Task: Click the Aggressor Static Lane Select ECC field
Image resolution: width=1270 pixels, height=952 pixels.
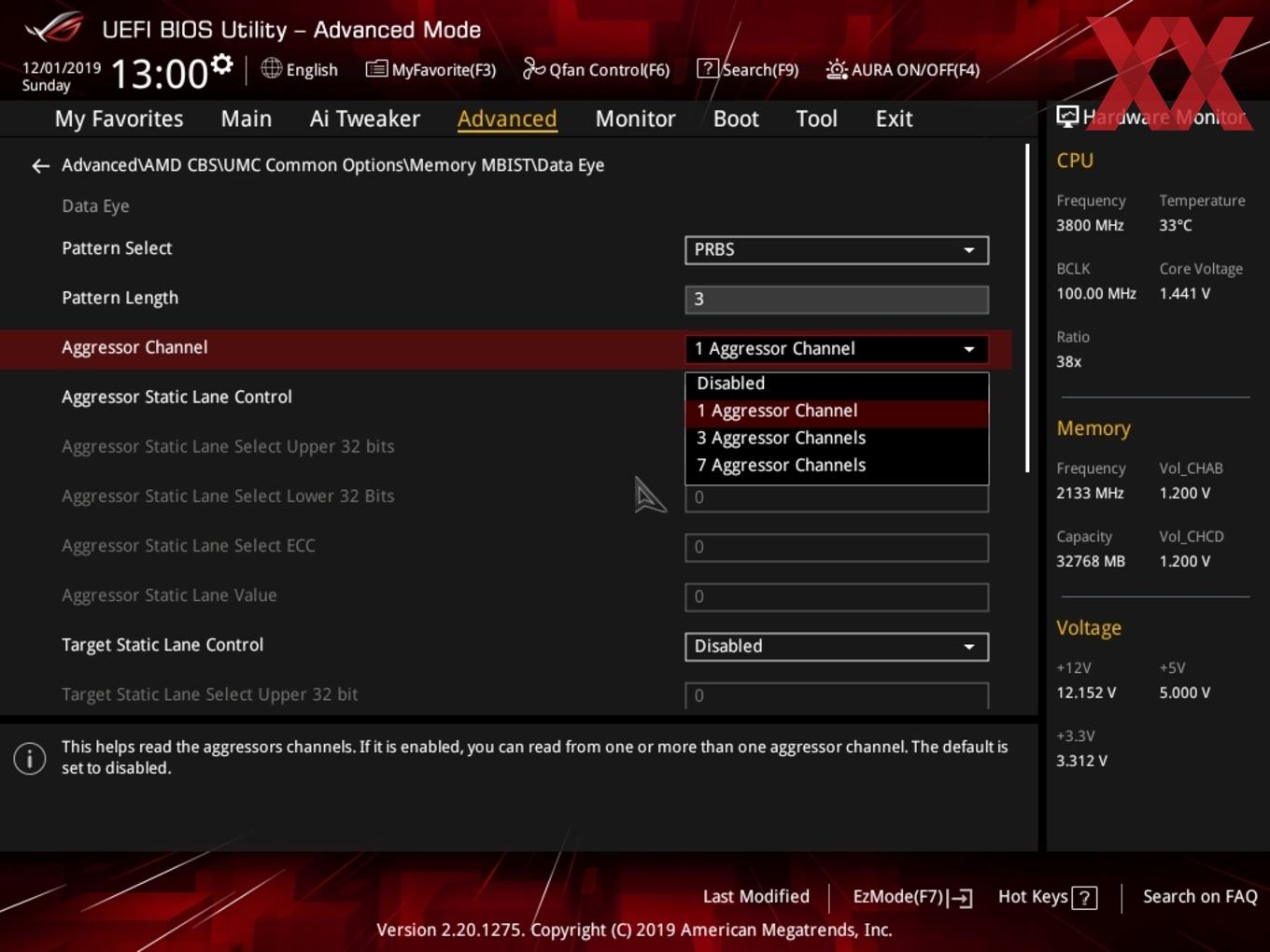Action: 837,548
